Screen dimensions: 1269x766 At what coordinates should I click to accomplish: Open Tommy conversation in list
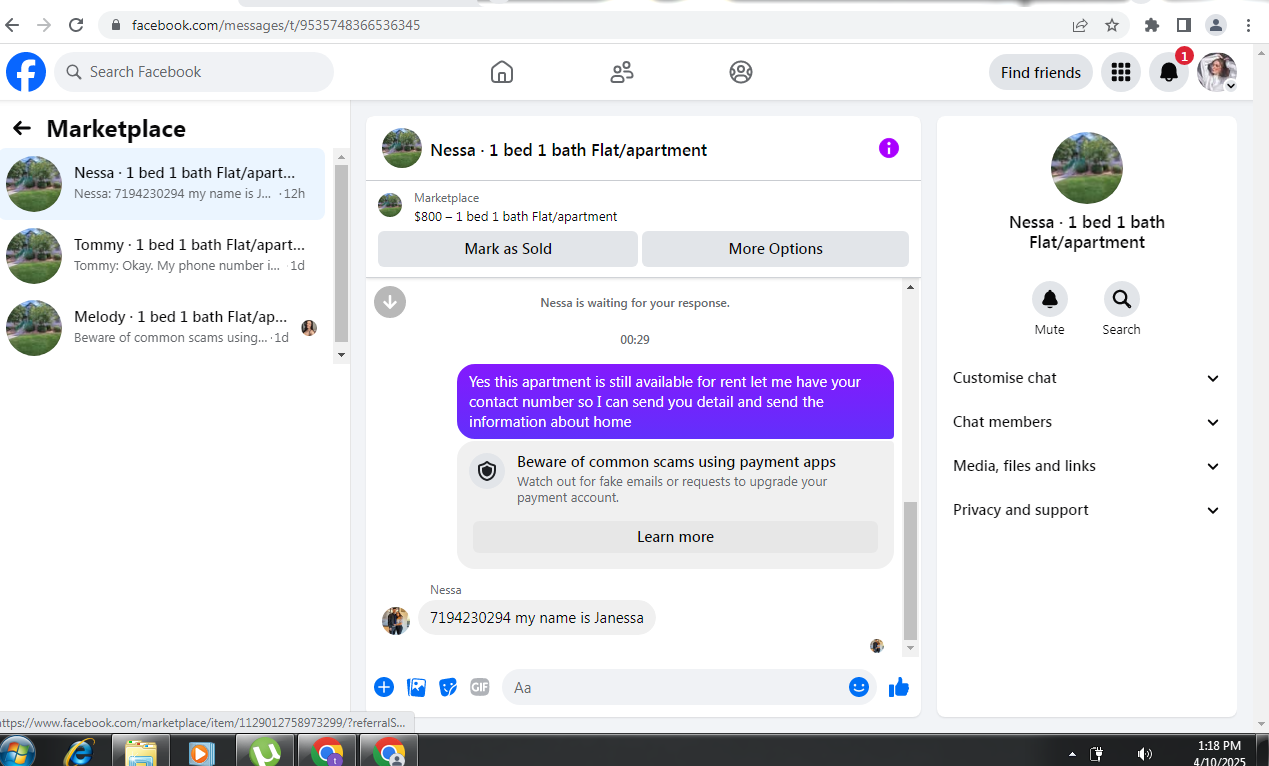163,255
